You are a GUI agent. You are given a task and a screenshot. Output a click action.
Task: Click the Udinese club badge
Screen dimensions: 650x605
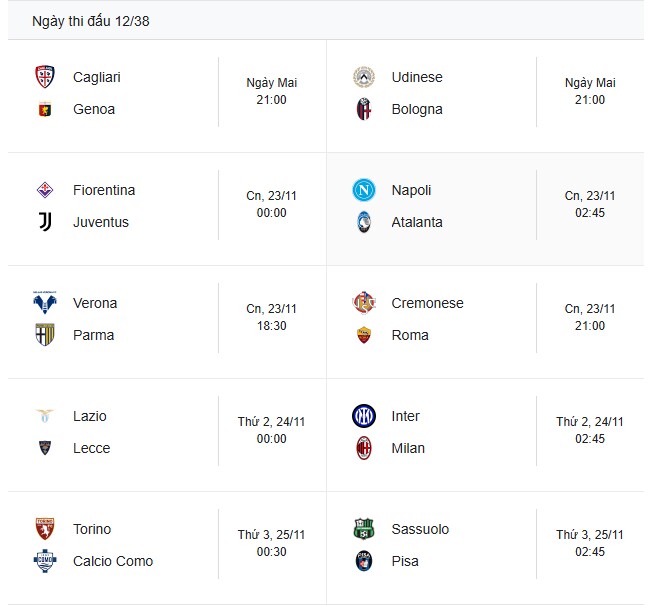coord(363,77)
